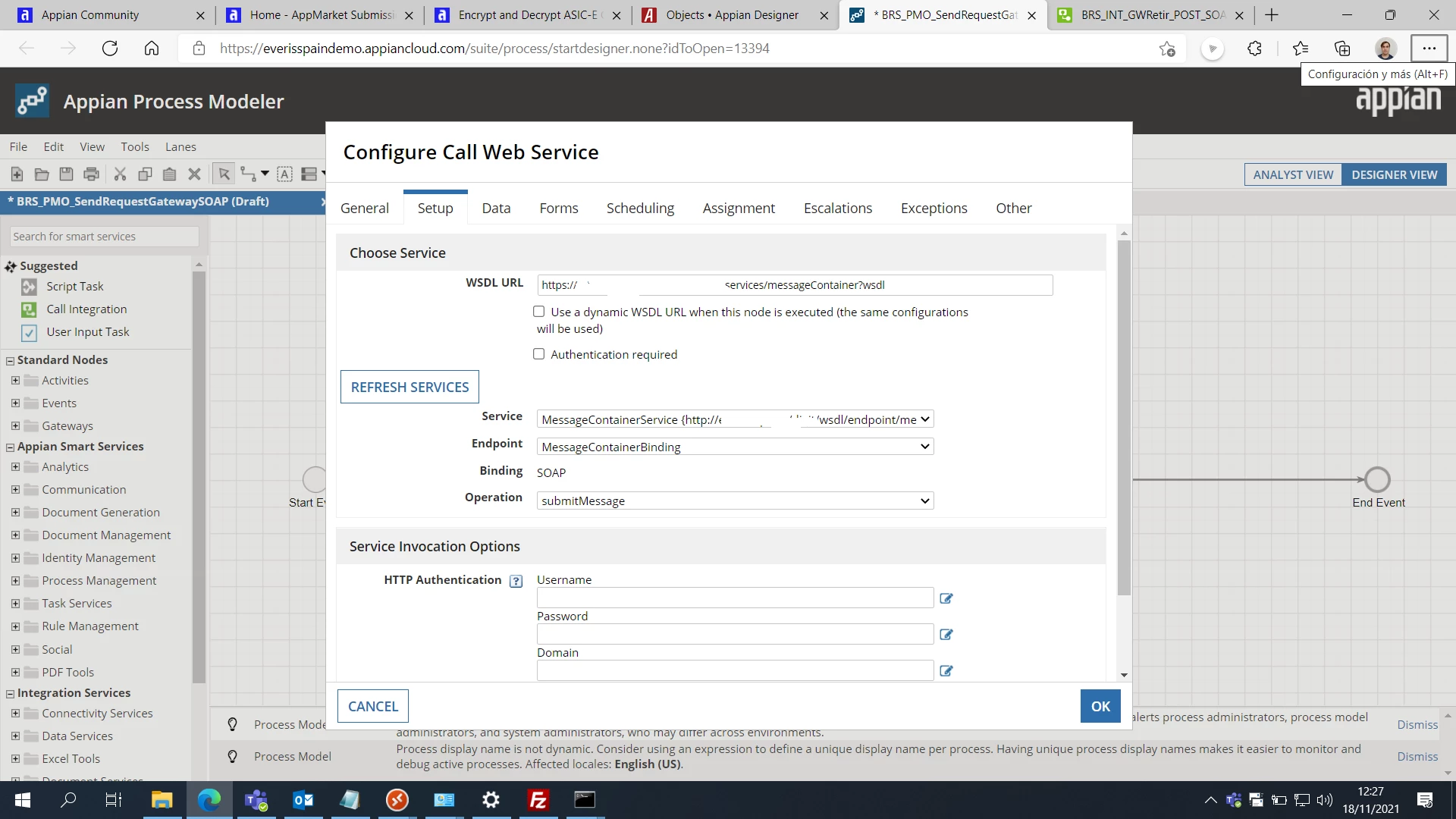The height and width of the screenshot is (819, 1456).
Task: Dismiss the first Process Model warning
Action: 1417,725
